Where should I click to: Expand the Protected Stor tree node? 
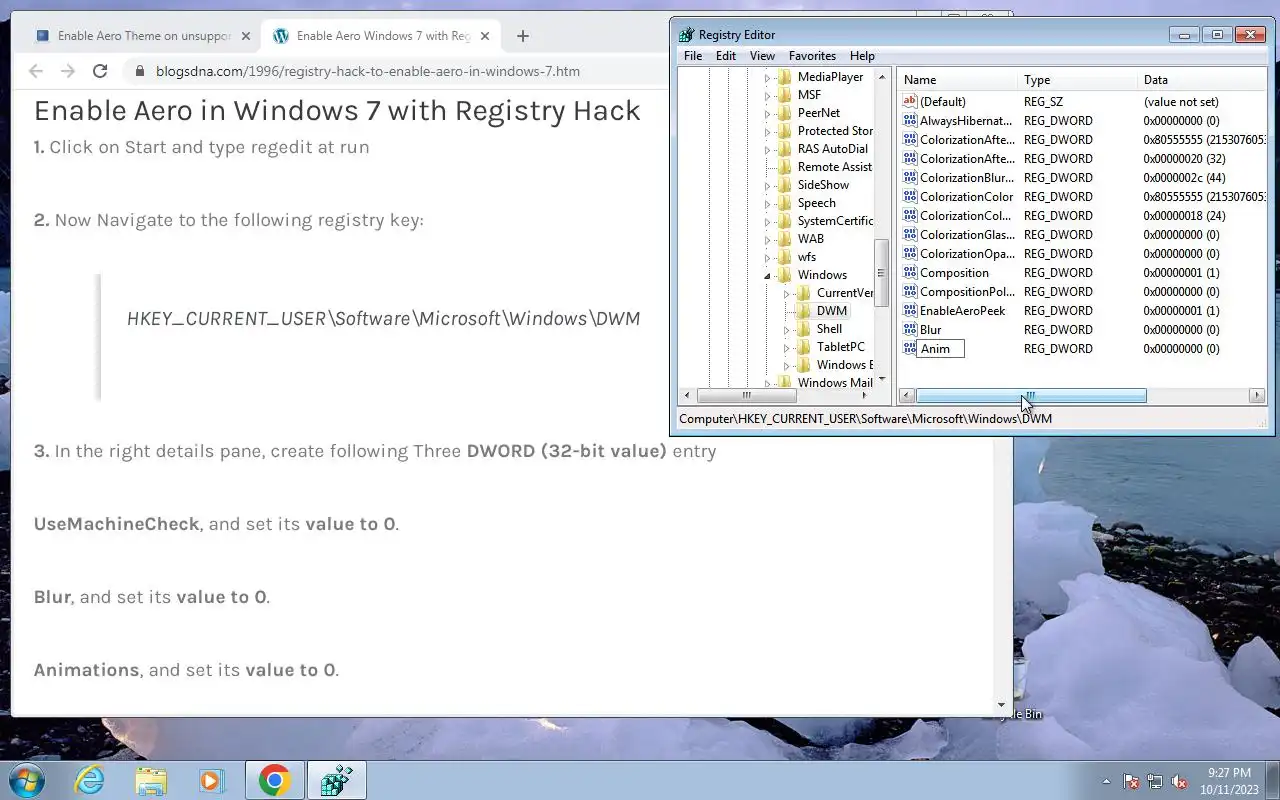pyautogui.click(x=767, y=132)
